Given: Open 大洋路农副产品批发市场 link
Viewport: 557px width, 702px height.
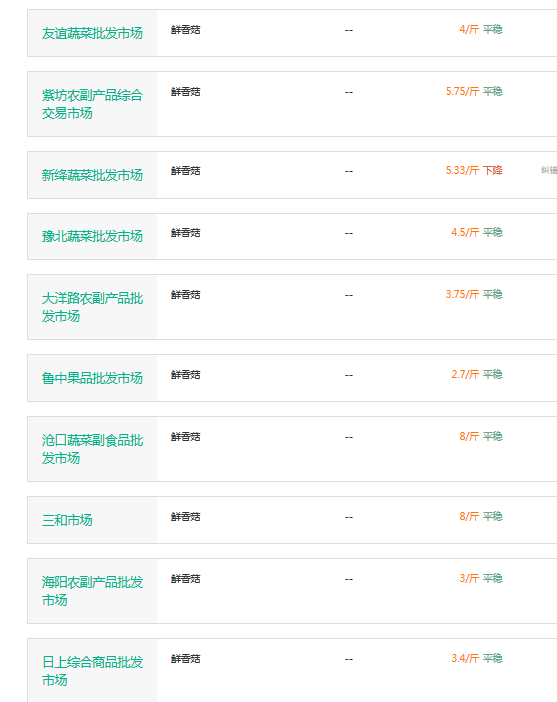Looking at the screenshot, I should coord(92,307).
